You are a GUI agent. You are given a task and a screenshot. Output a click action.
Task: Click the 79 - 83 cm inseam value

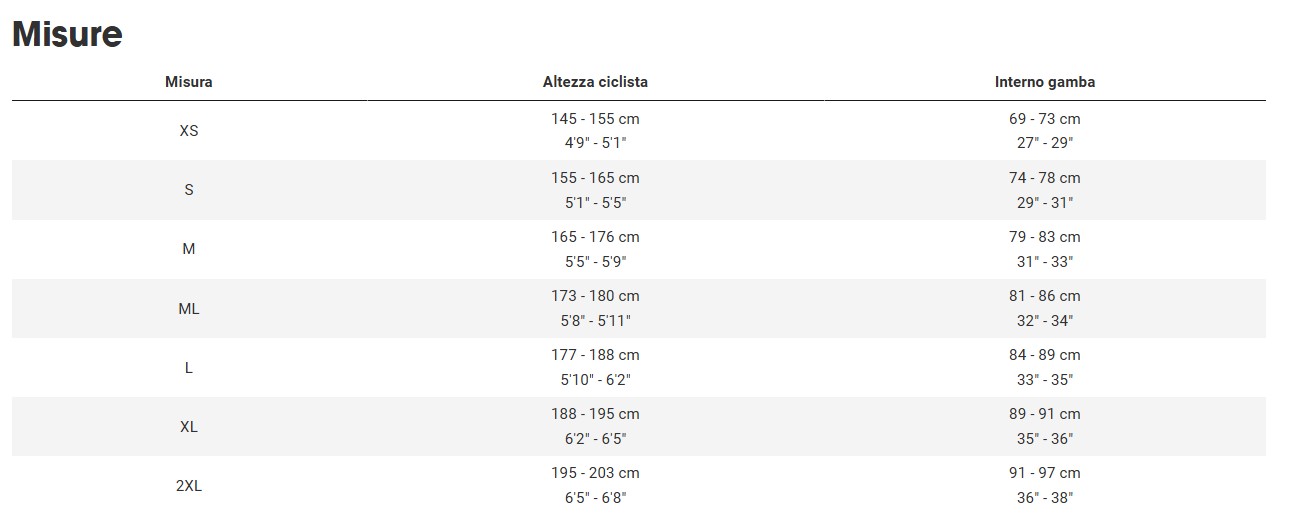click(x=1045, y=237)
